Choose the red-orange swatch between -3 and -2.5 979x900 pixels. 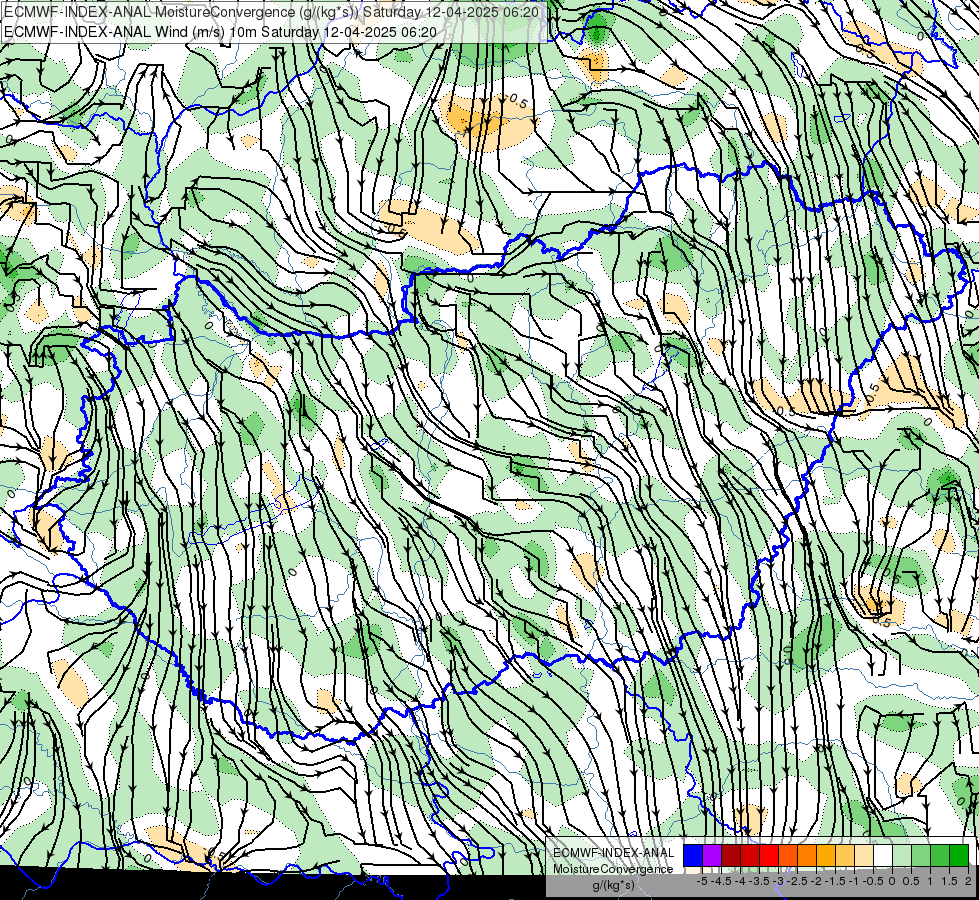click(x=788, y=856)
